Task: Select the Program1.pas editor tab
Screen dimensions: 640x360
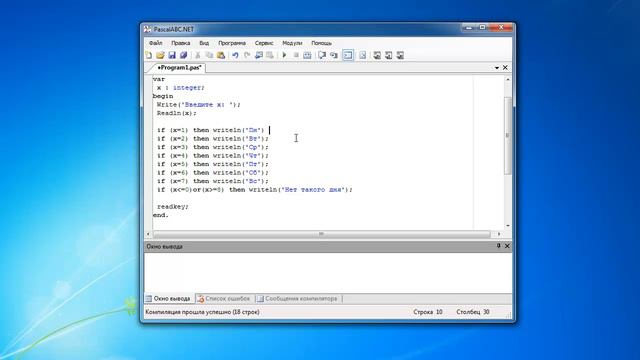Action: tap(179, 68)
